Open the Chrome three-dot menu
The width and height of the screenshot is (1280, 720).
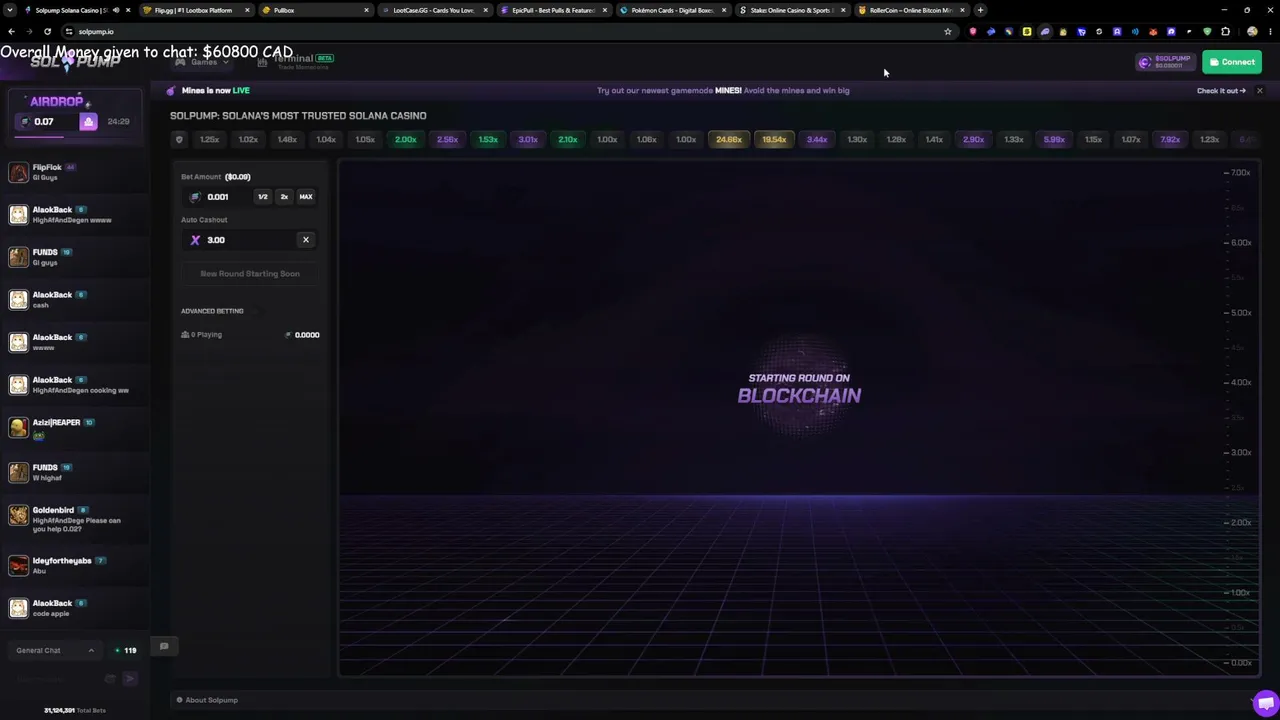[x=1269, y=31]
